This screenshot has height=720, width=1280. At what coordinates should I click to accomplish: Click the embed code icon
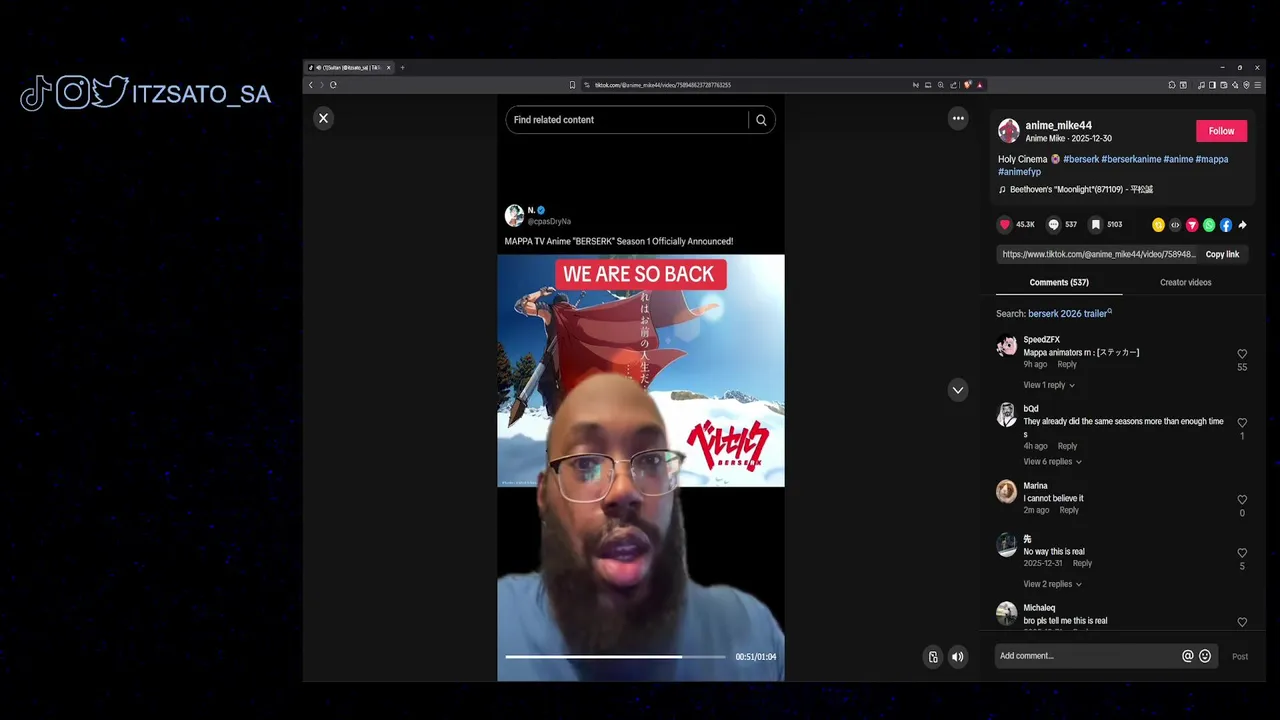tap(1175, 225)
